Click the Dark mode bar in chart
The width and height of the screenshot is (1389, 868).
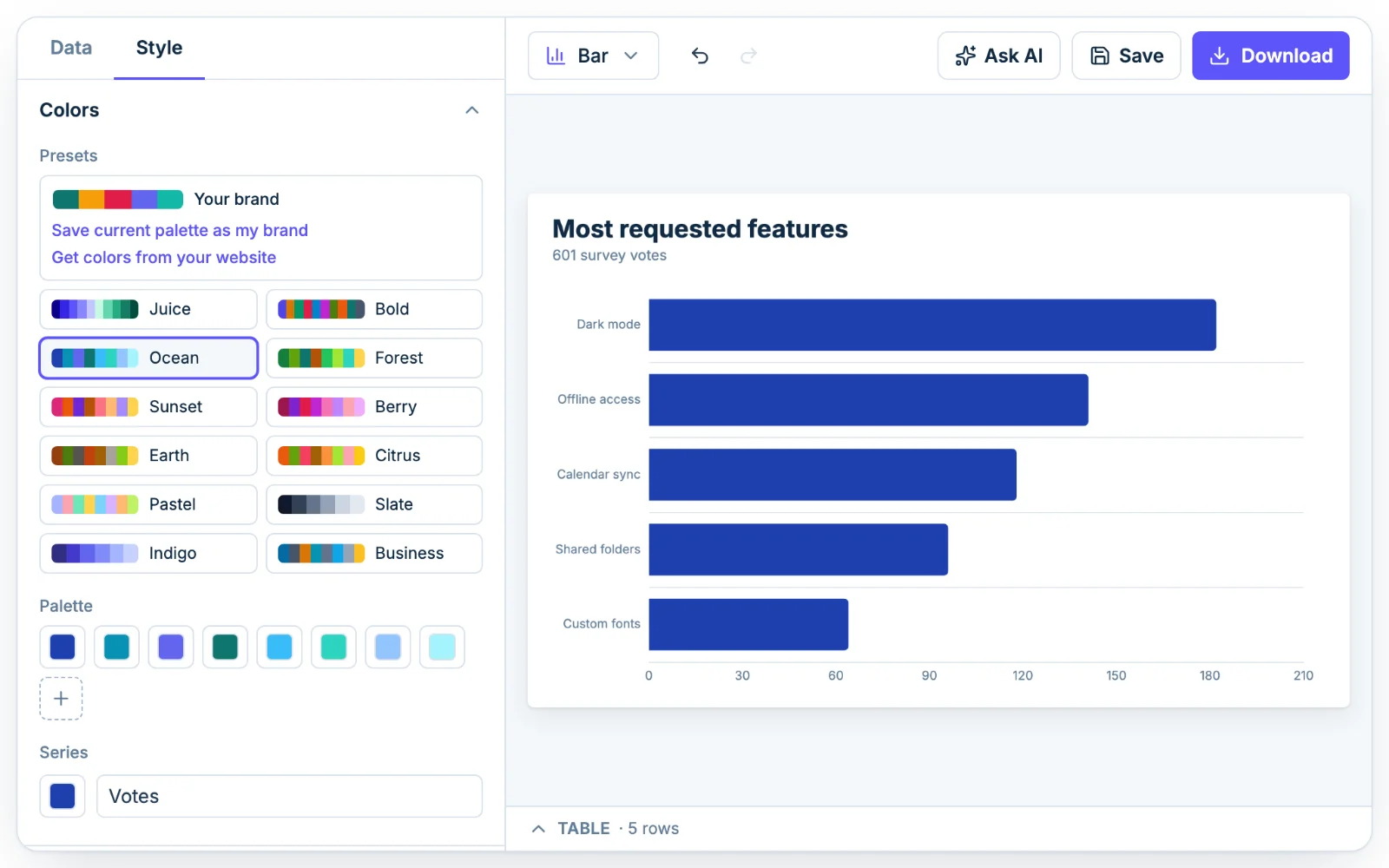tap(932, 325)
